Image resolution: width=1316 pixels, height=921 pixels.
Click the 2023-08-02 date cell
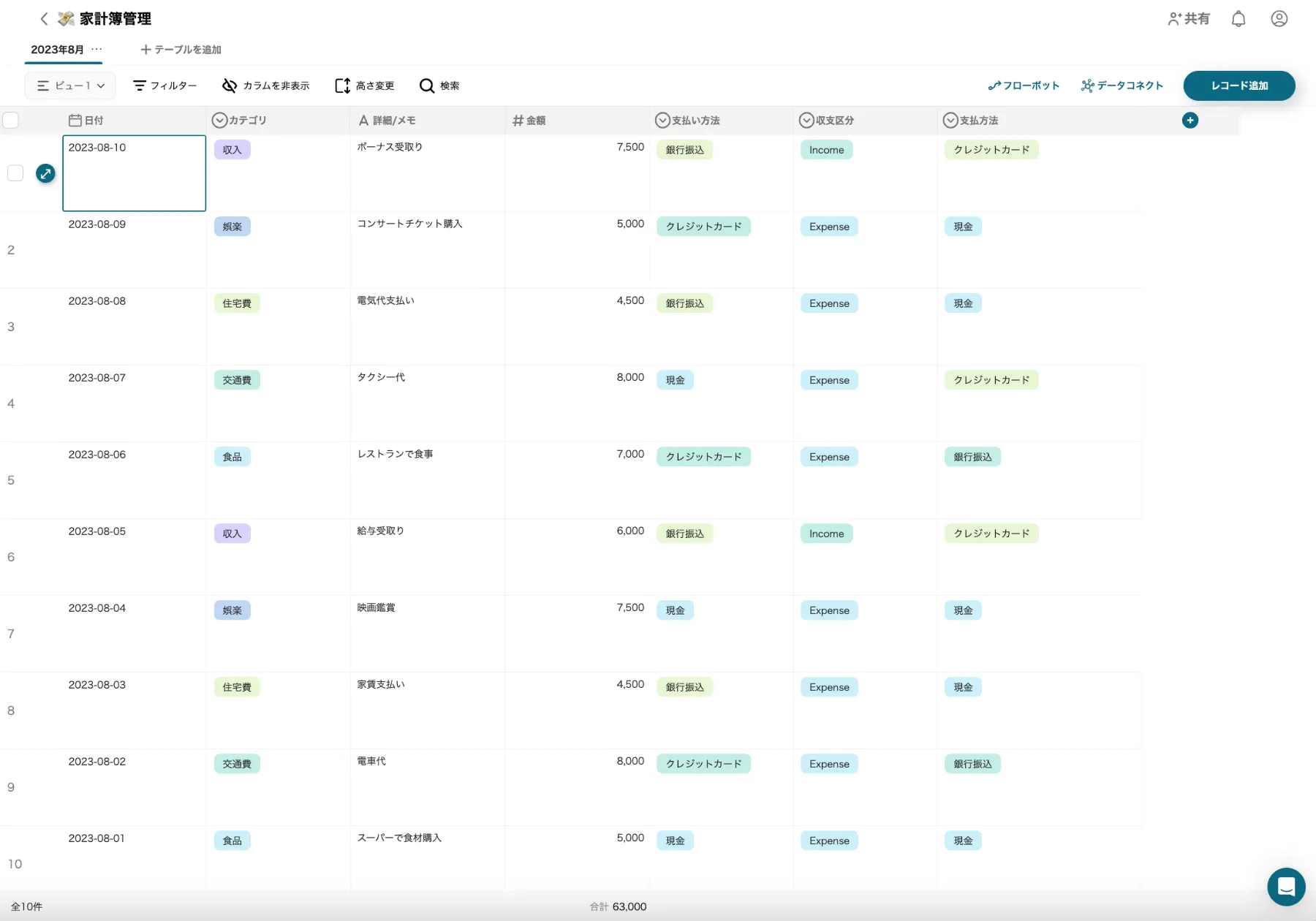tap(134, 787)
